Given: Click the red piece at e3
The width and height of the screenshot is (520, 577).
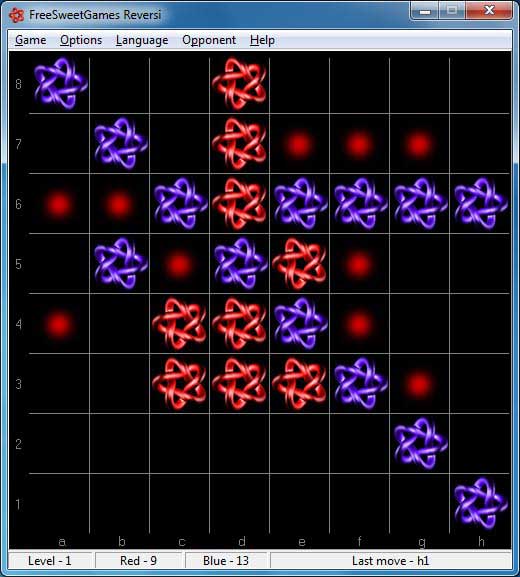Looking at the screenshot, I should 300,384.
